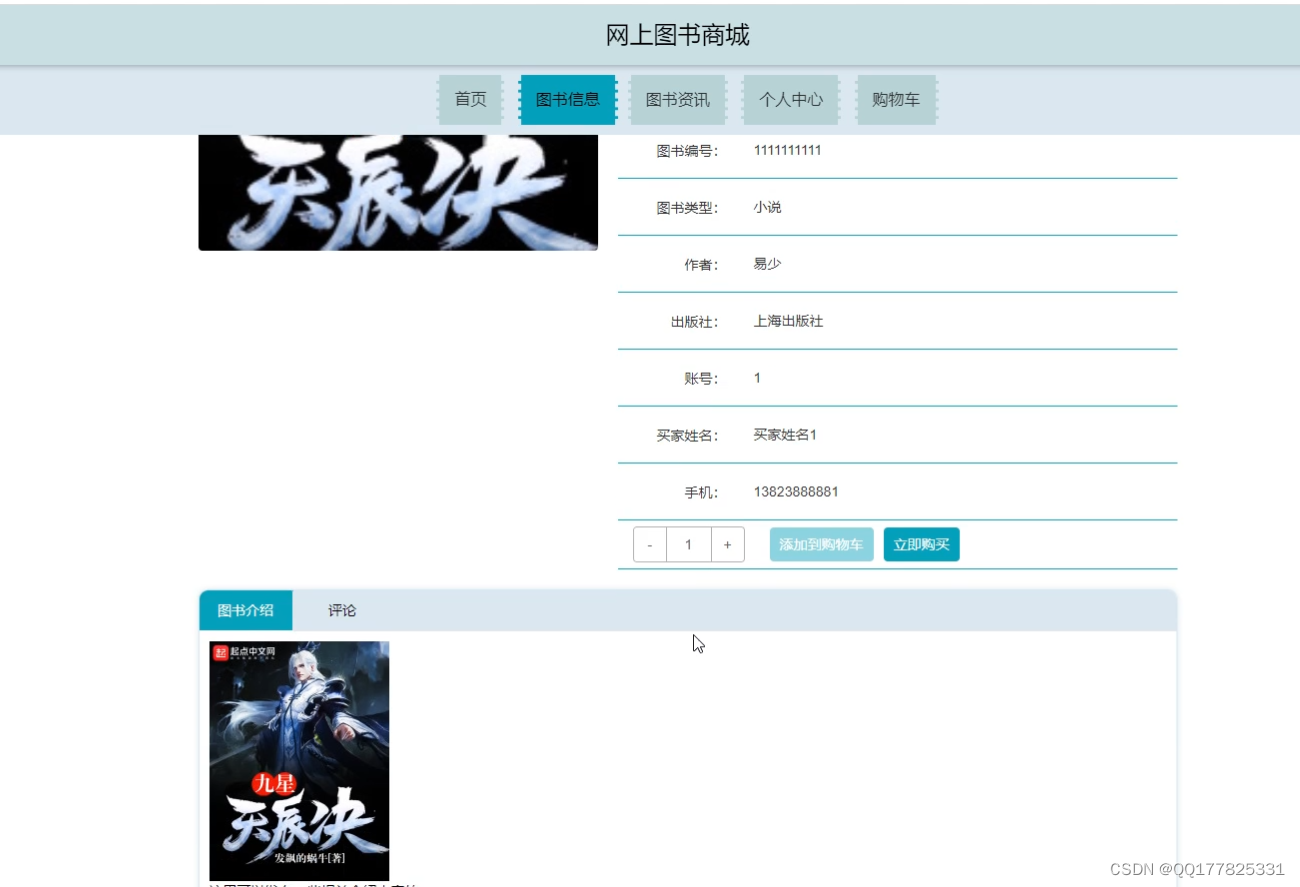Click the 天辰决 book cover banner image

pos(398,192)
